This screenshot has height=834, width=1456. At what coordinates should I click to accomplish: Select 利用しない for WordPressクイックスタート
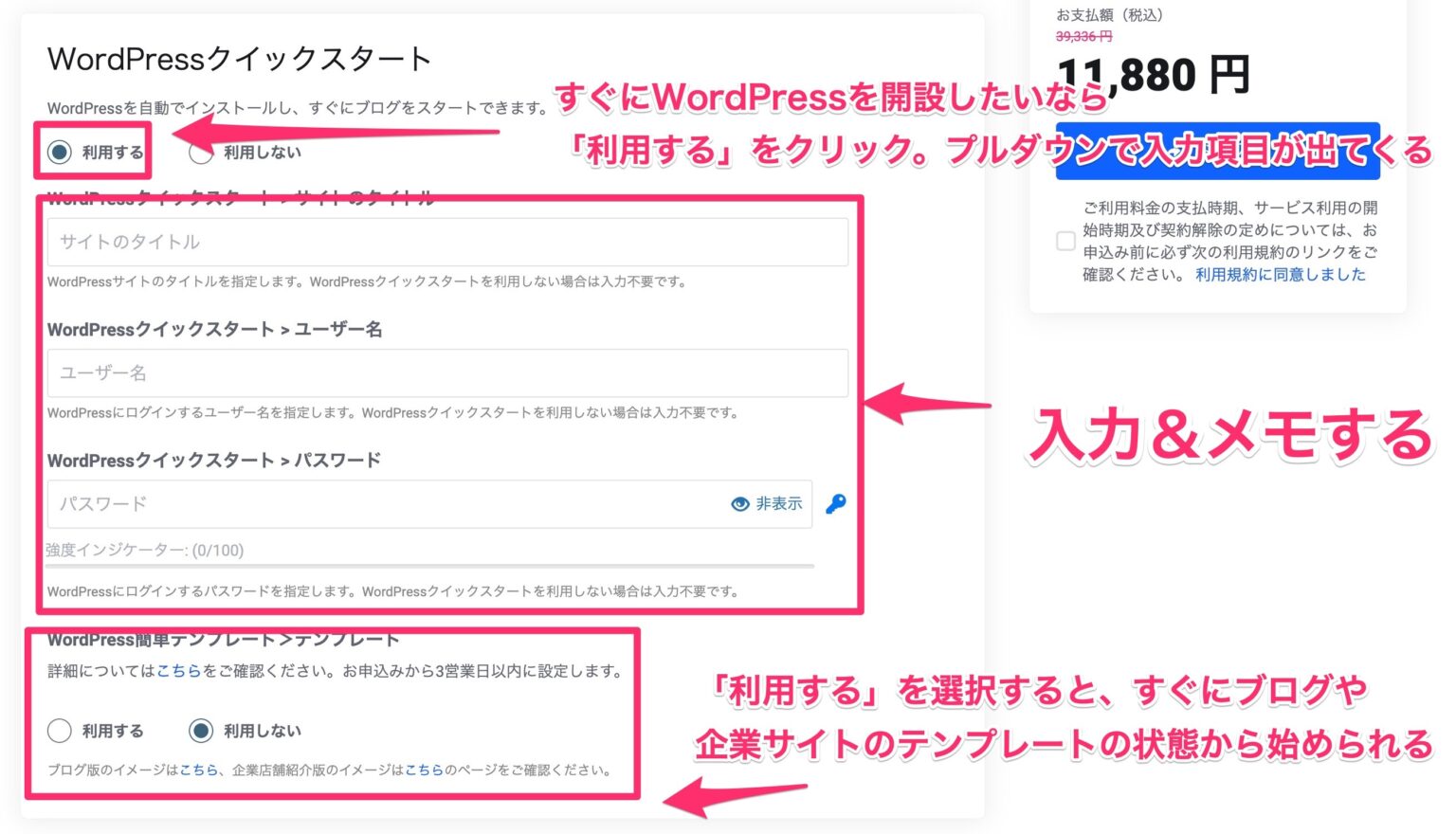201,151
